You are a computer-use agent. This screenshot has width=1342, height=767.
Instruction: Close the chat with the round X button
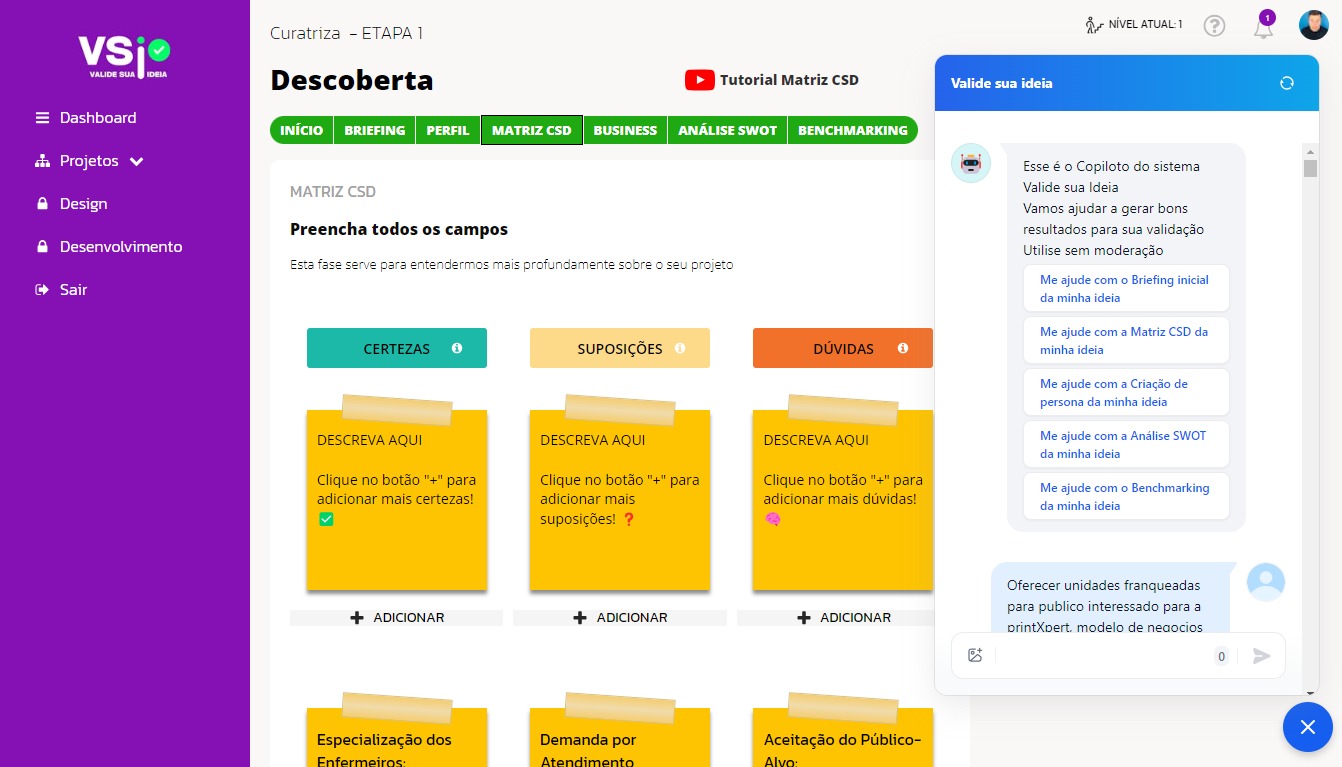[x=1307, y=727]
